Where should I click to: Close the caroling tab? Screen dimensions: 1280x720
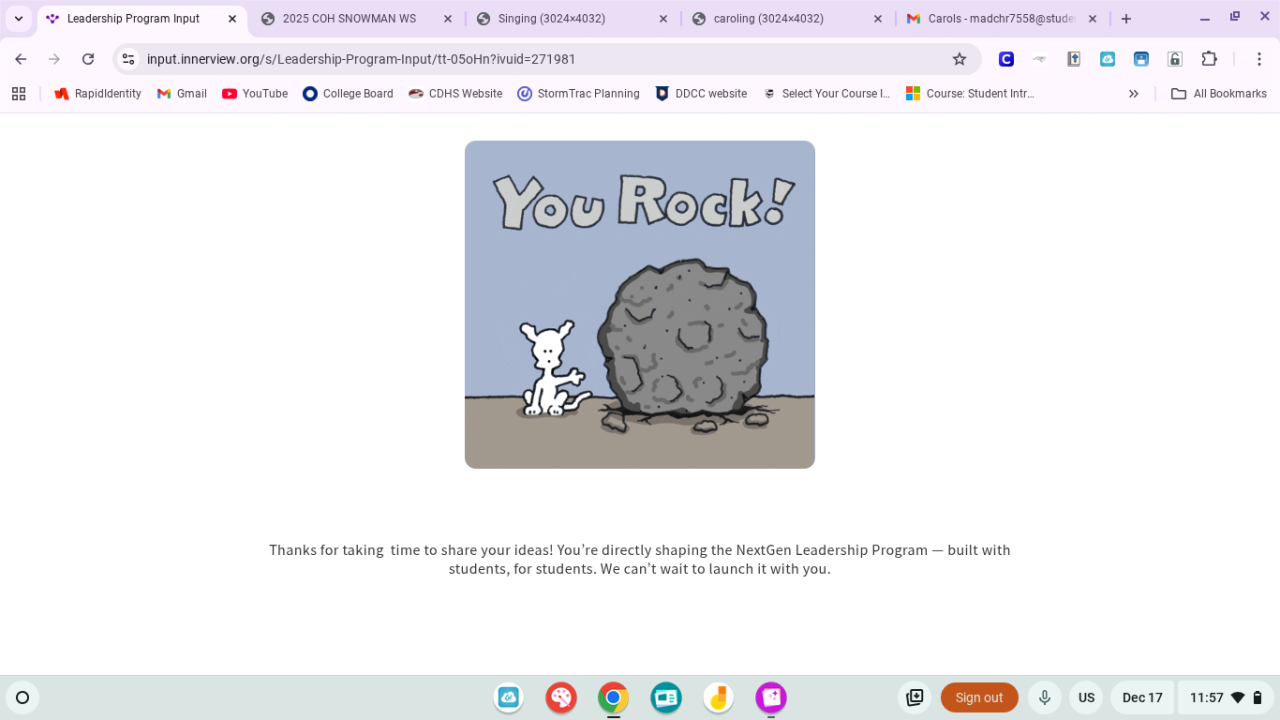[878, 19]
